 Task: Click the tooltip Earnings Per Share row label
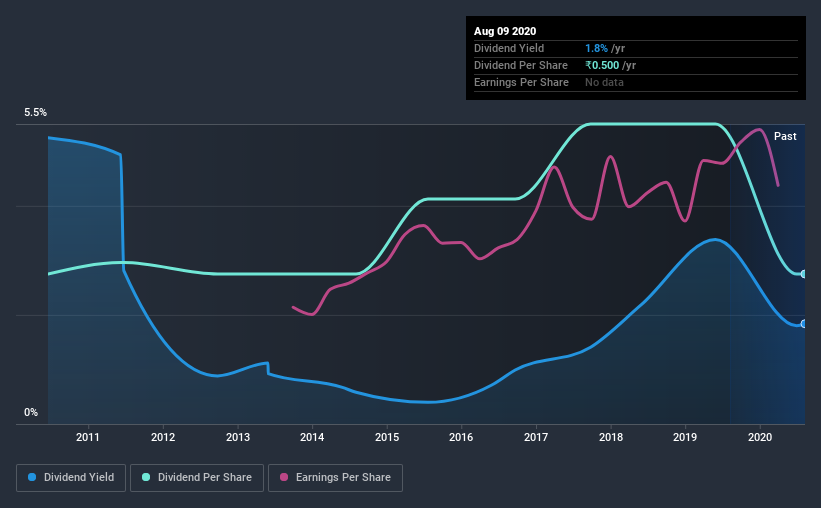coord(521,82)
